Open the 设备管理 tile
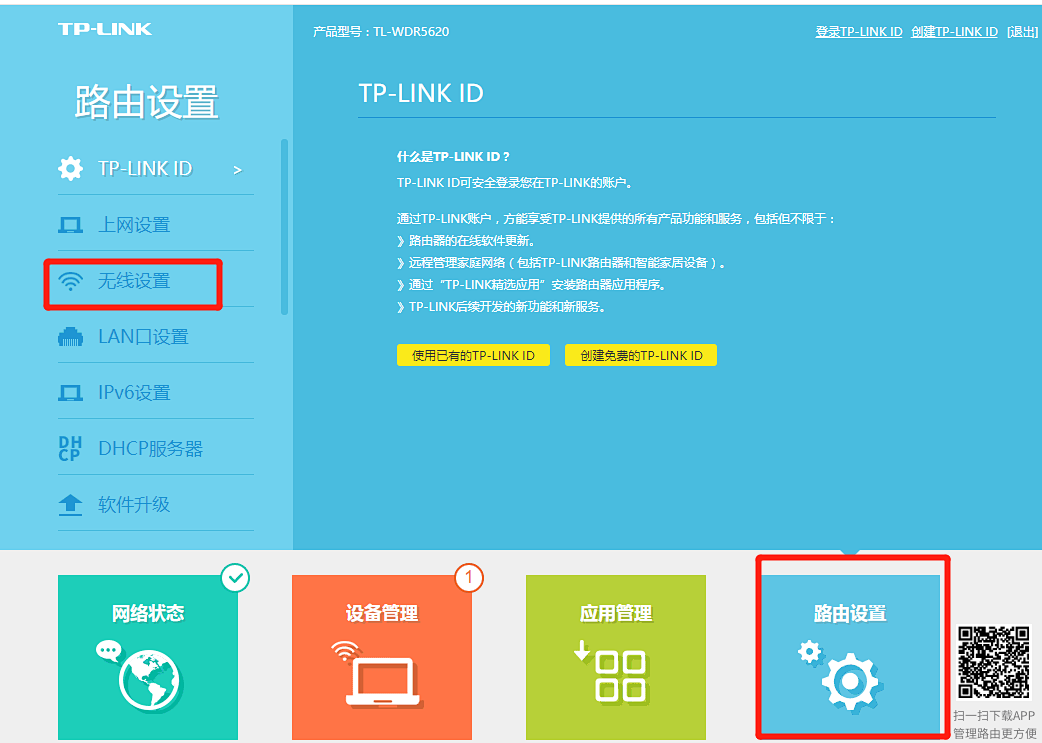1042x743 pixels. (381, 657)
